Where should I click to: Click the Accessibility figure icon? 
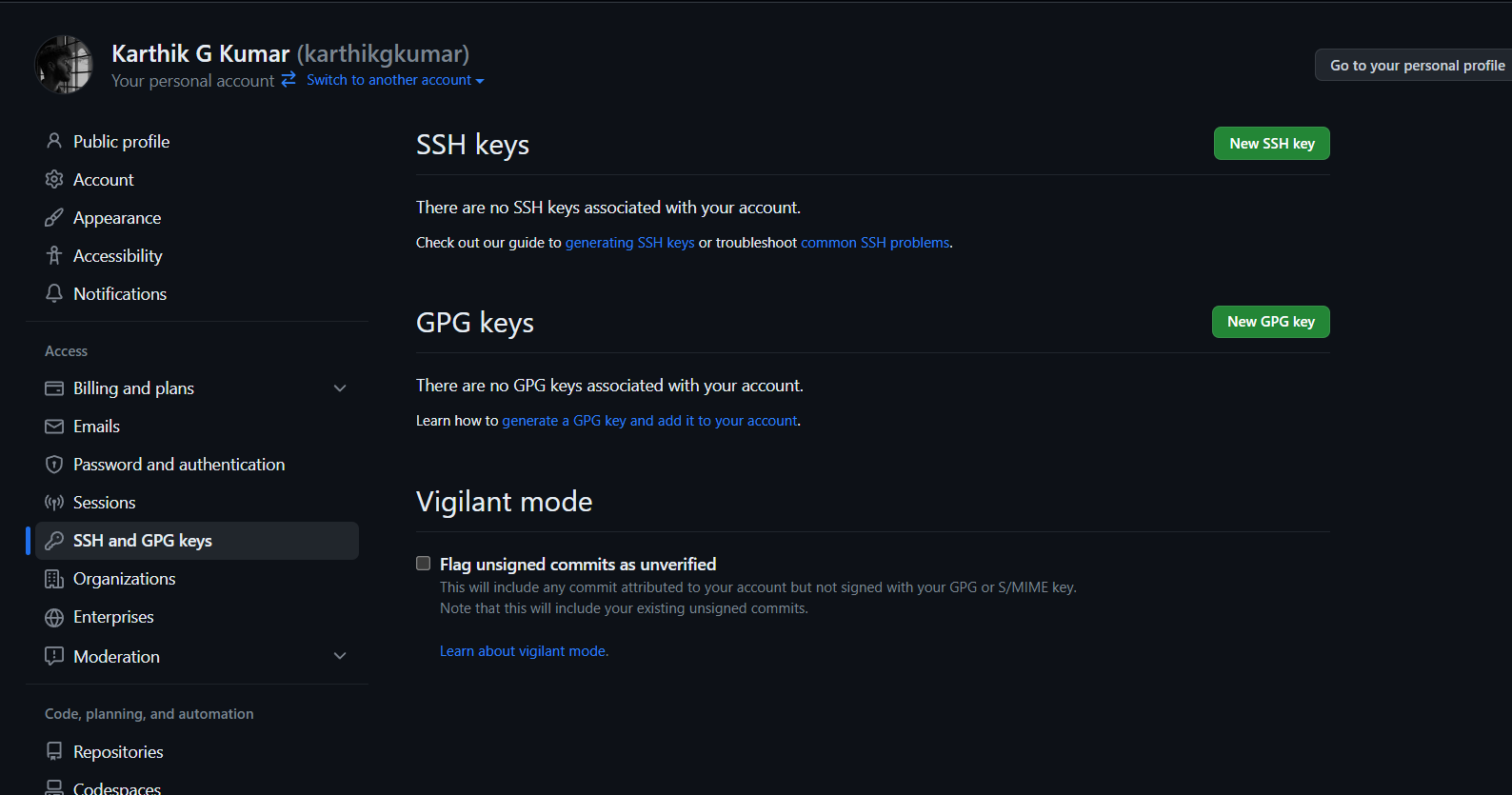[54, 255]
